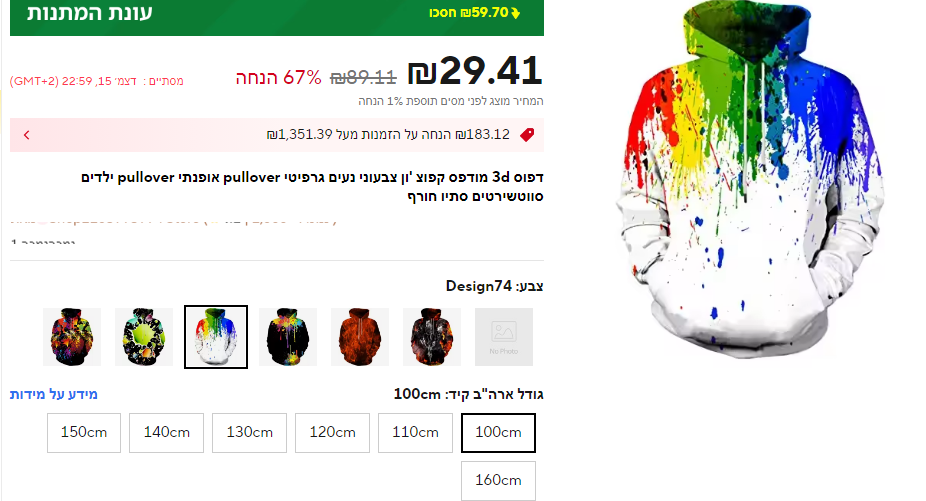Screen dimensions: 926x501
Task: Open the size information link
Action: click(x=54, y=394)
